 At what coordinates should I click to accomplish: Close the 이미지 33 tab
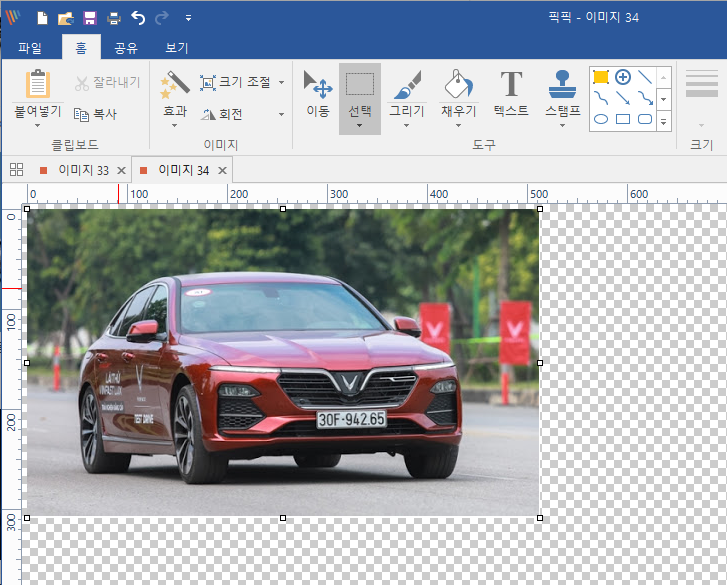click(x=121, y=171)
